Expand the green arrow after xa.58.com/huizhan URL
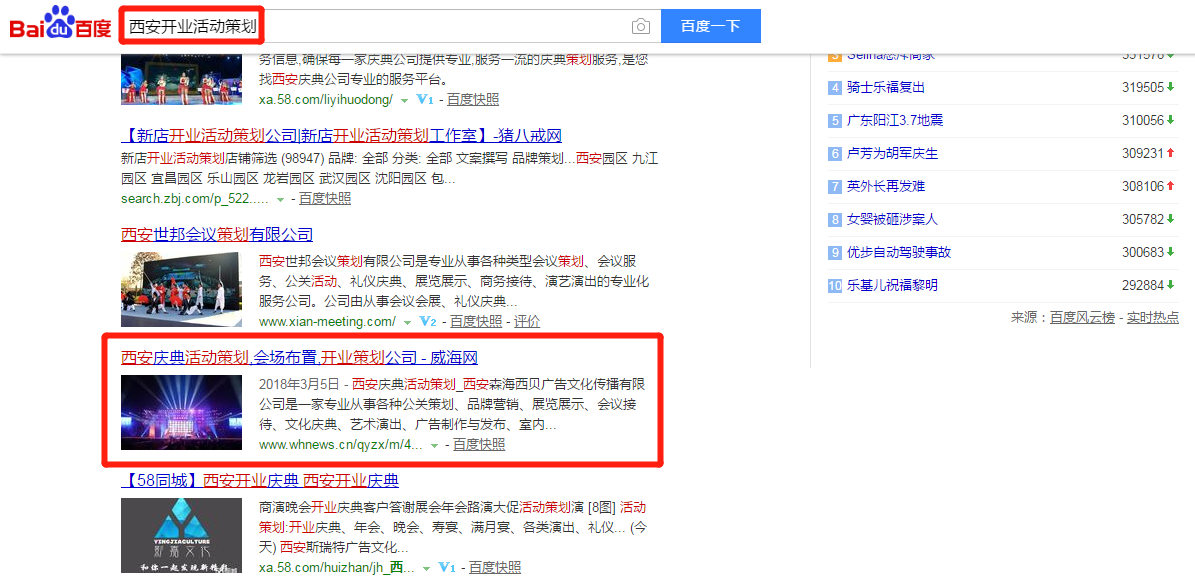 pyautogui.click(x=427, y=568)
